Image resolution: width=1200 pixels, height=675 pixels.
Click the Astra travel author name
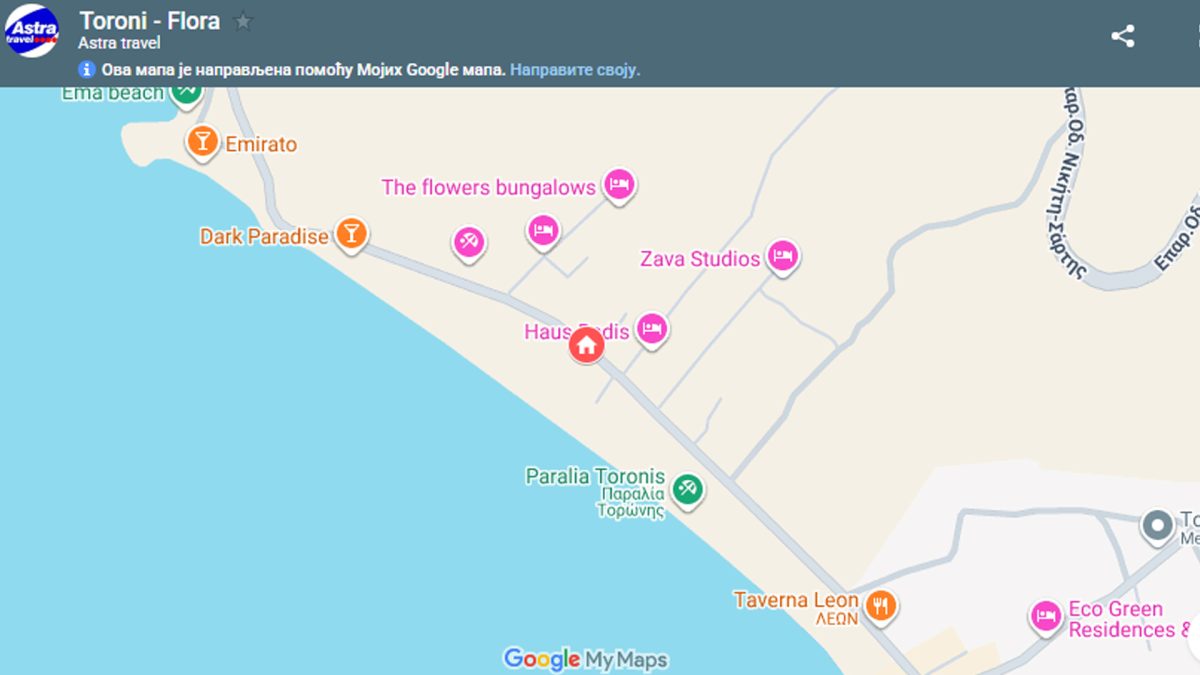tap(119, 43)
